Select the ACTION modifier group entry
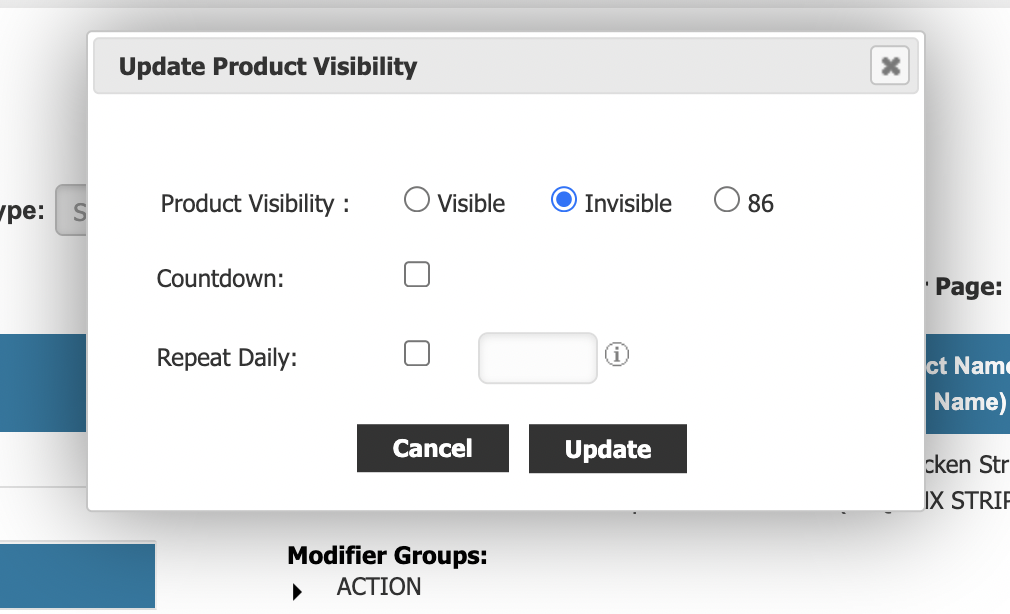This screenshot has height=614, width=1010. [379, 587]
